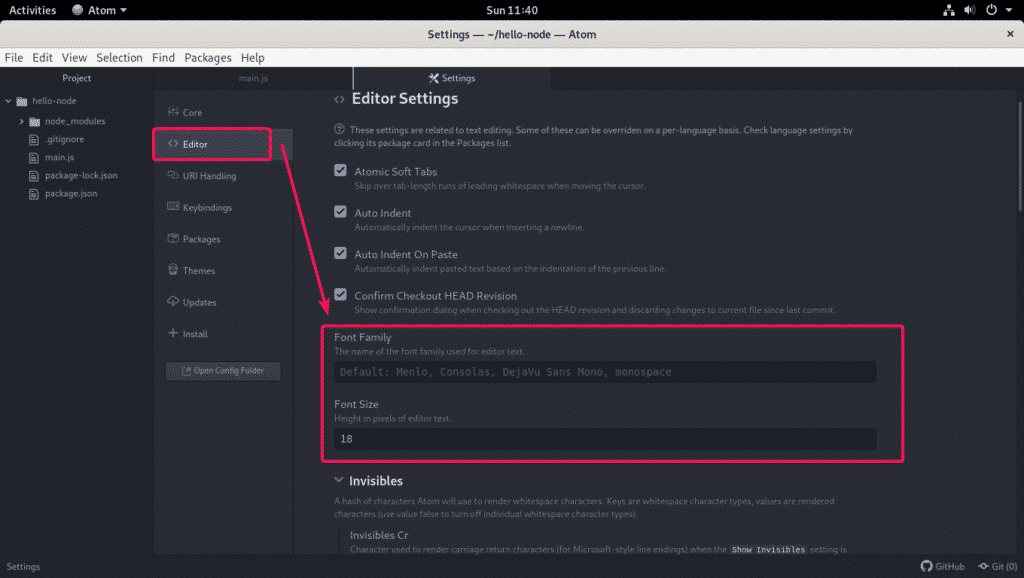Click the package.json file icon
Image resolution: width=1024 pixels, height=578 pixels.
(34, 194)
